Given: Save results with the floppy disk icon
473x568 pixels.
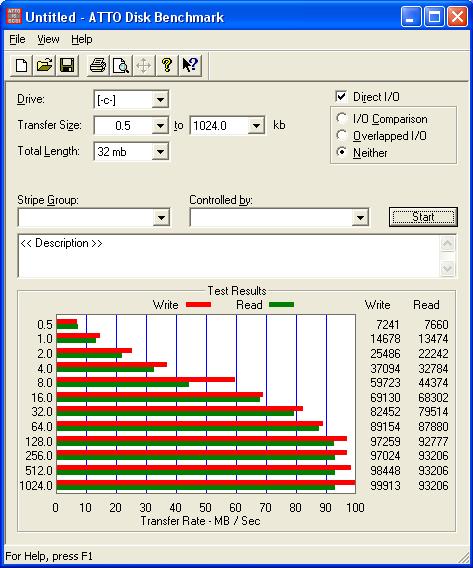Looking at the screenshot, I should point(67,66).
